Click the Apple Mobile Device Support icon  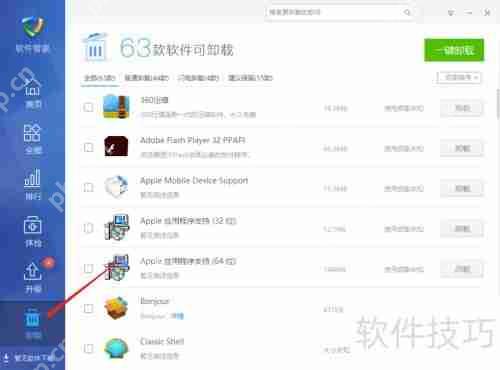pos(116,187)
